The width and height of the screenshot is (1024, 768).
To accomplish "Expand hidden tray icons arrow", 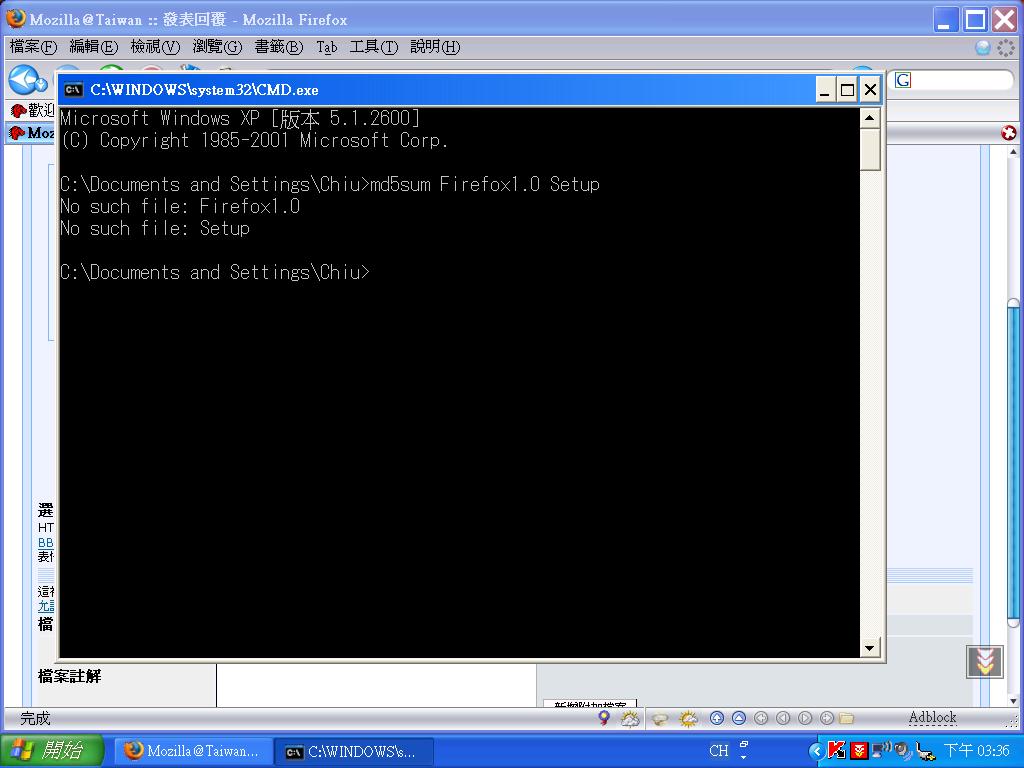I will click(x=816, y=751).
